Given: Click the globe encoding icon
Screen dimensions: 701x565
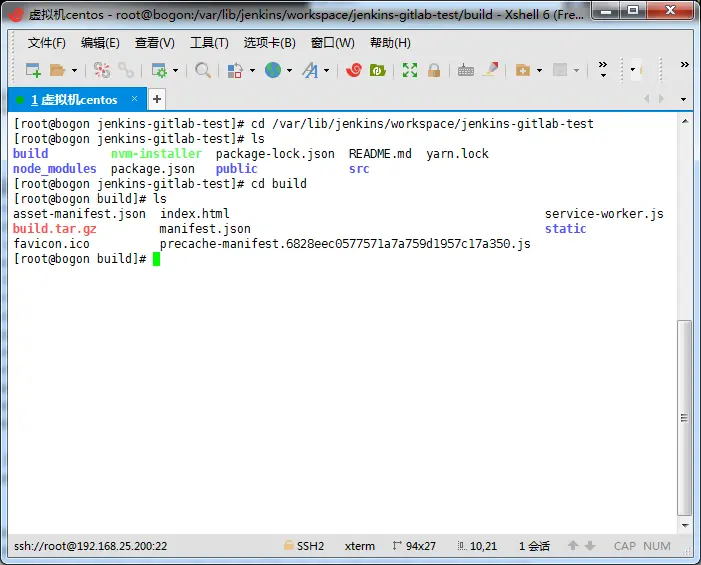Looking at the screenshot, I should click(x=273, y=70).
